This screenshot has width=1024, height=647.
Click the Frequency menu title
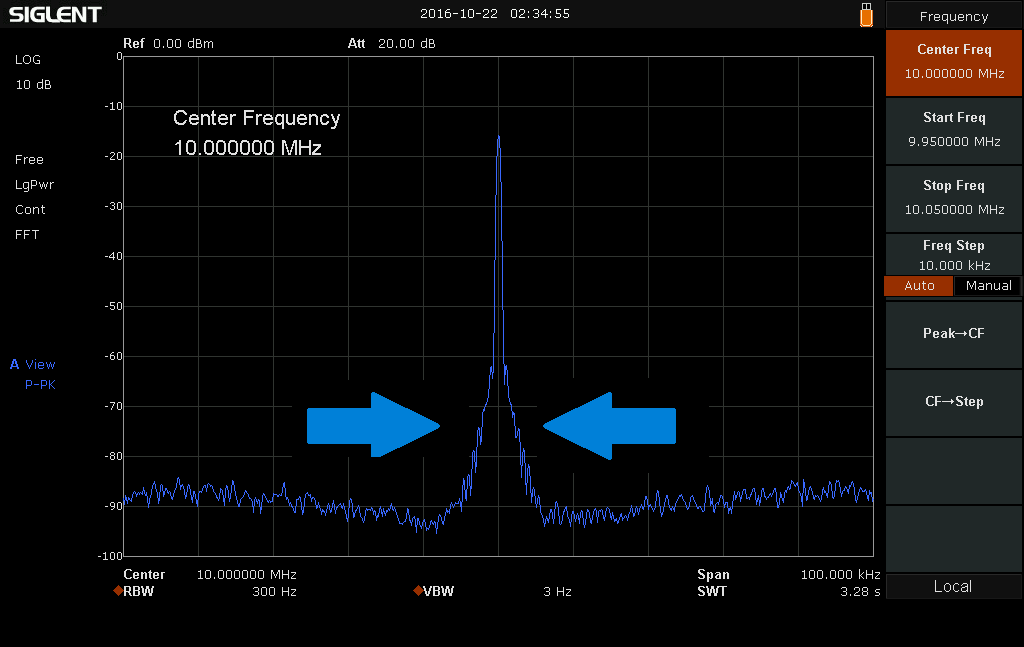click(x=953, y=16)
